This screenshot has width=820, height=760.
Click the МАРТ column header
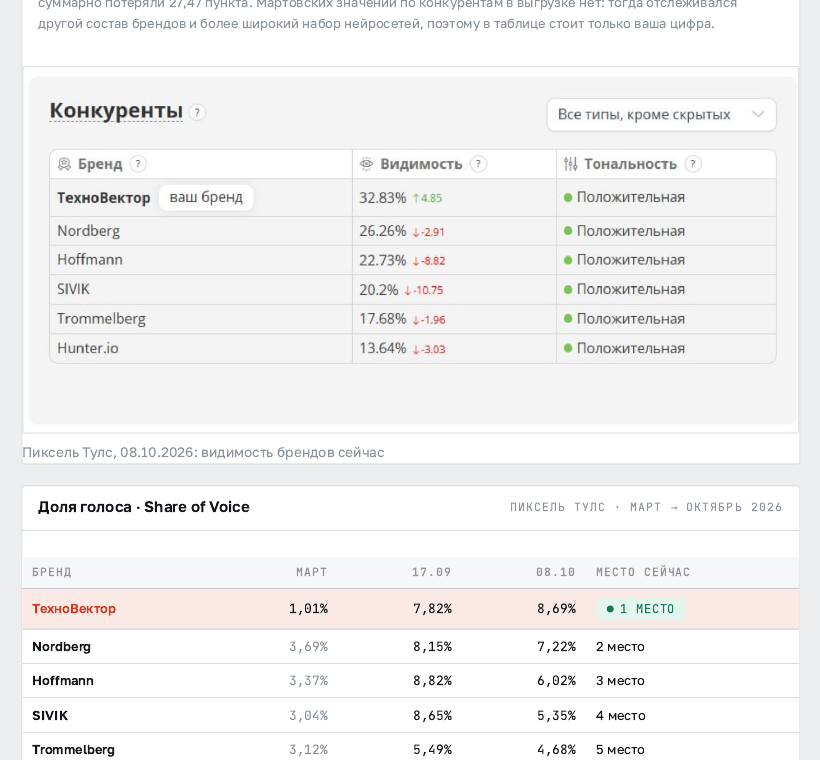point(312,572)
